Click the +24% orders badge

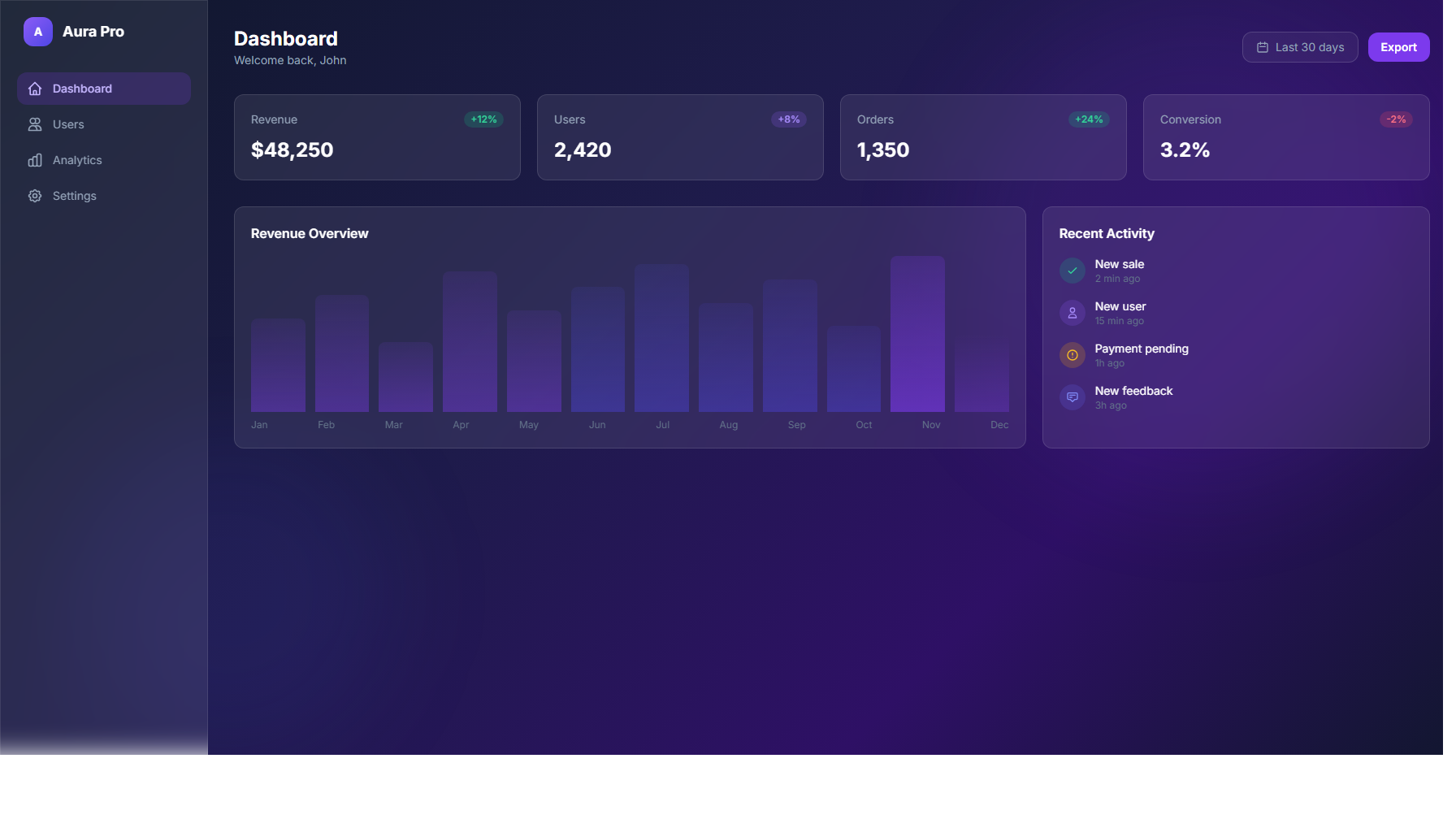[1089, 119]
